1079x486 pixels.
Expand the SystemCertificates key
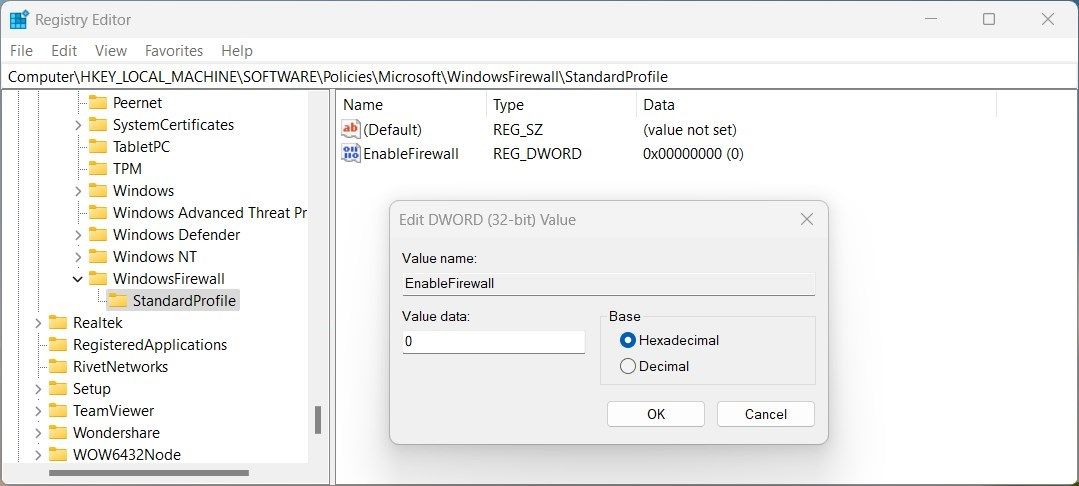[x=78, y=125]
